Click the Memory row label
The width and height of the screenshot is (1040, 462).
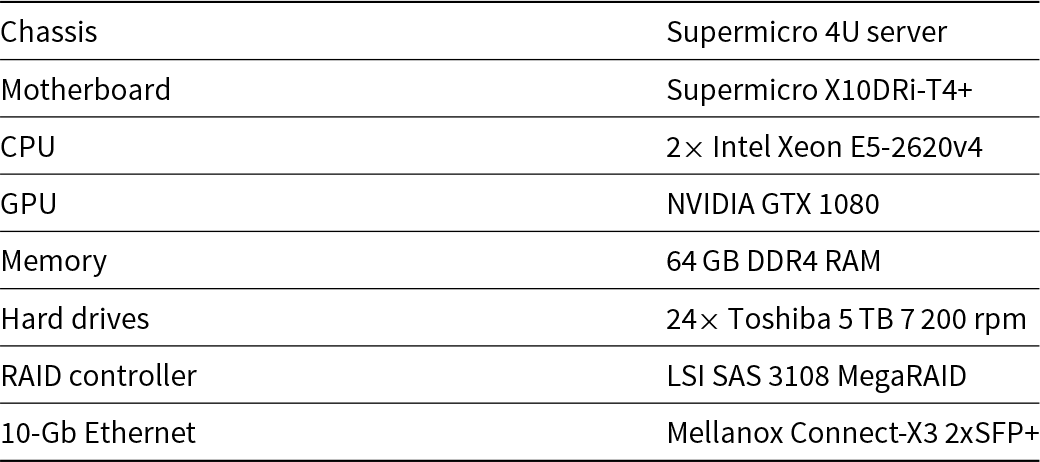tap(54, 261)
